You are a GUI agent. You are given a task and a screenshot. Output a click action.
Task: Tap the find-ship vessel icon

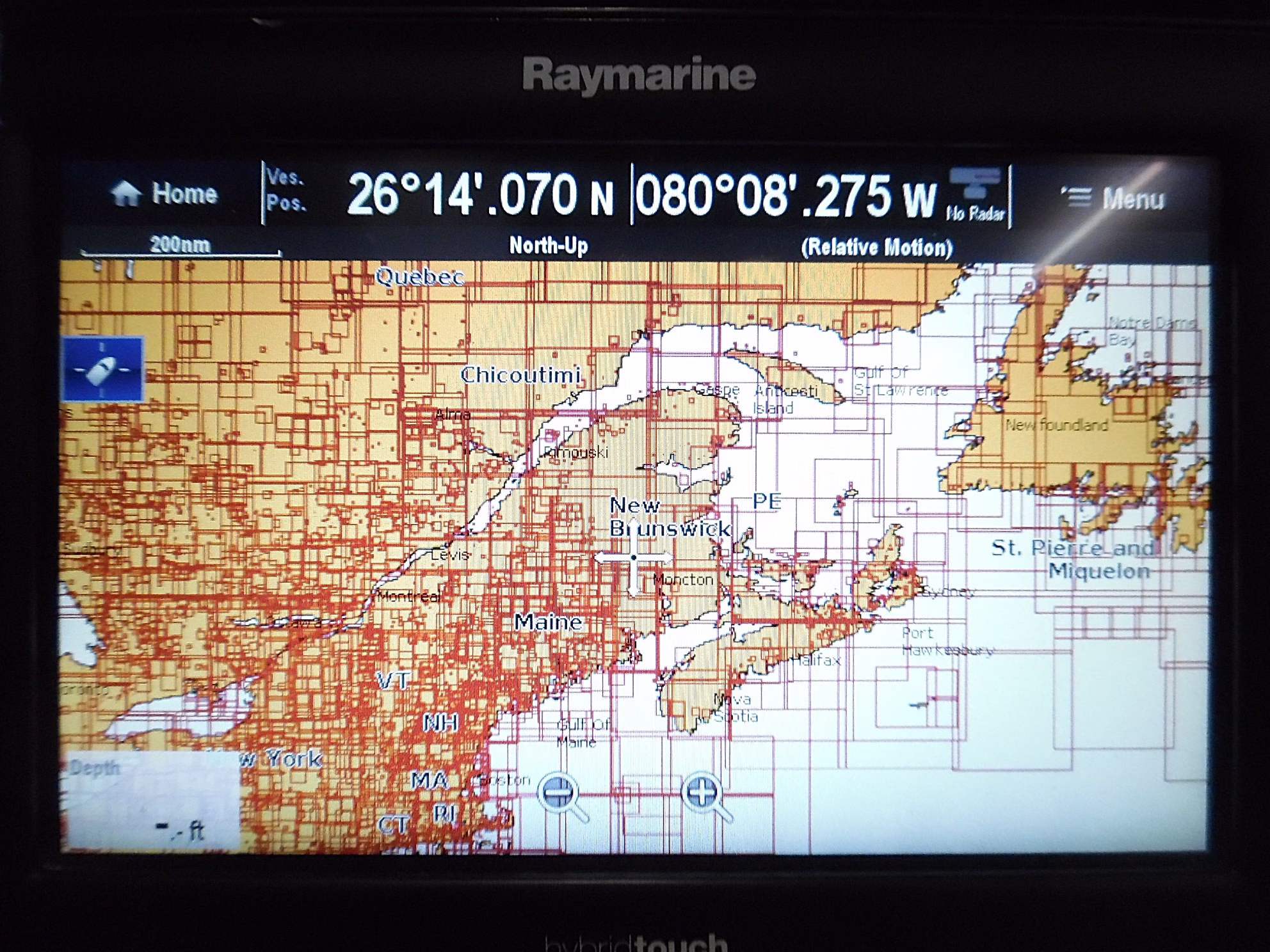coord(102,369)
